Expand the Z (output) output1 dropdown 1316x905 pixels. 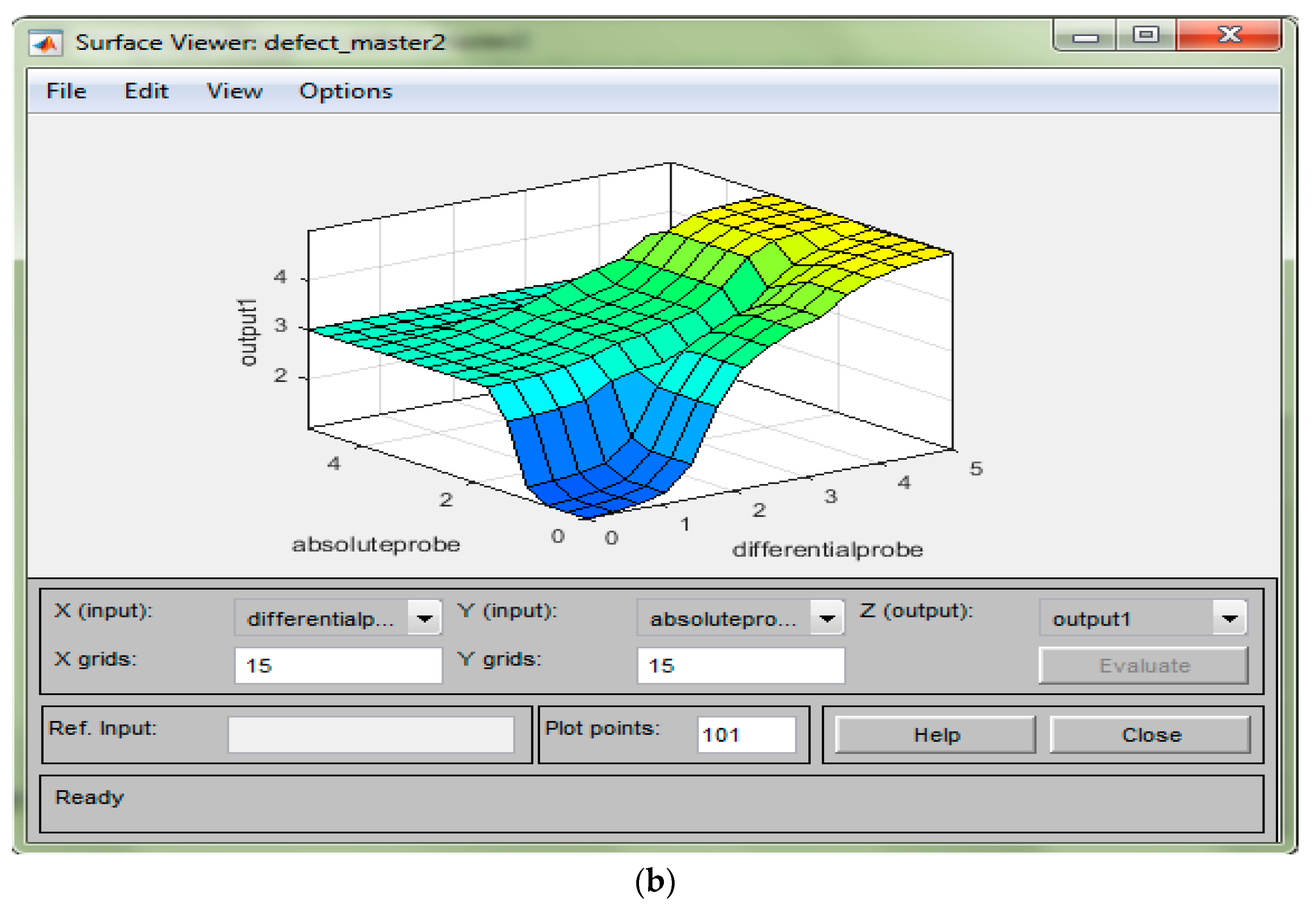point(1229,619)
